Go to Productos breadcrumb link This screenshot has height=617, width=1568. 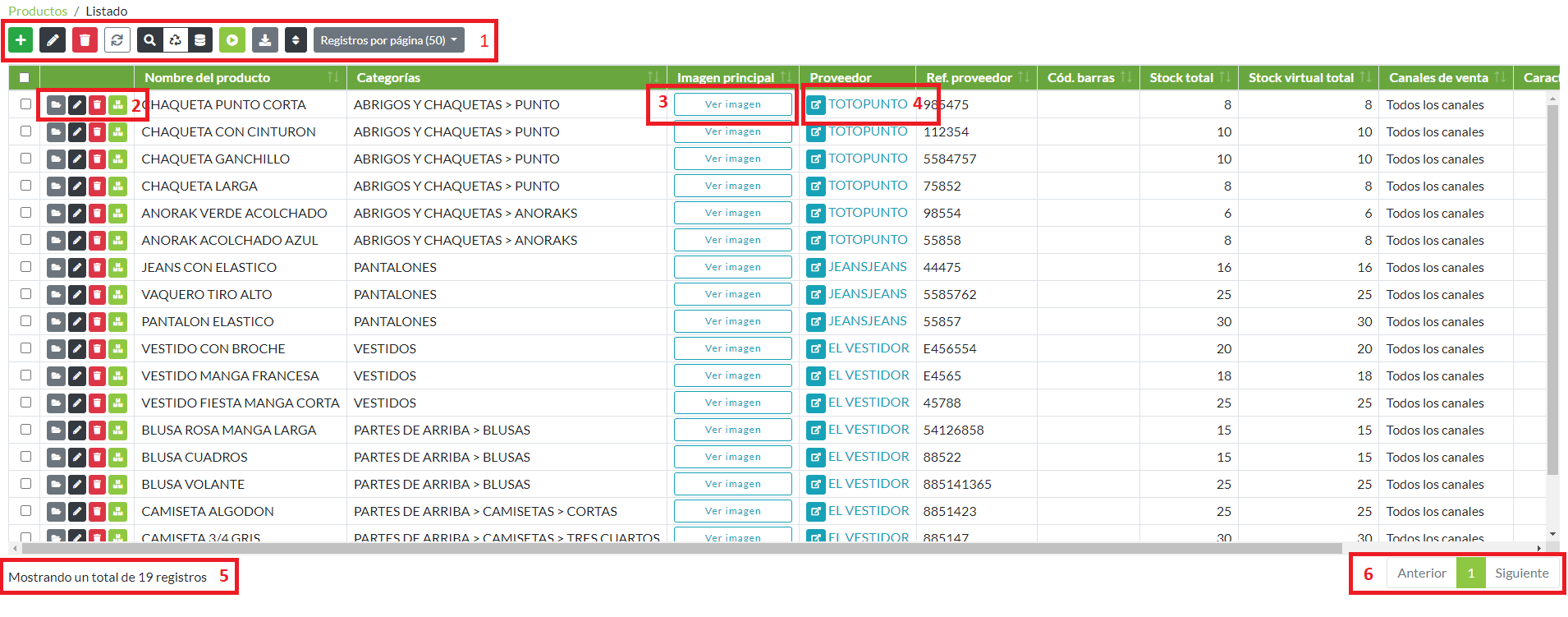point(38,12)
